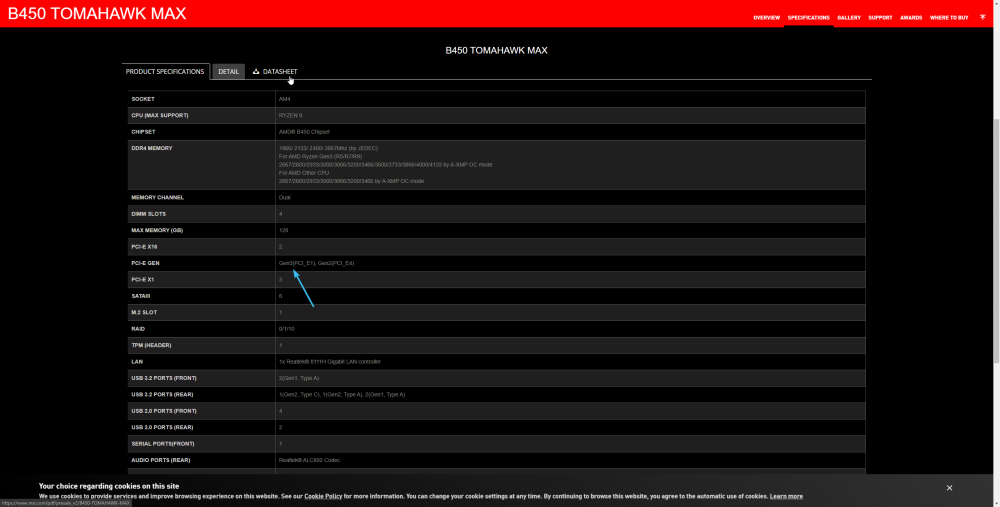
Task: Select the 2(Gen1, Type A) value
Action: tap(299, 378)
